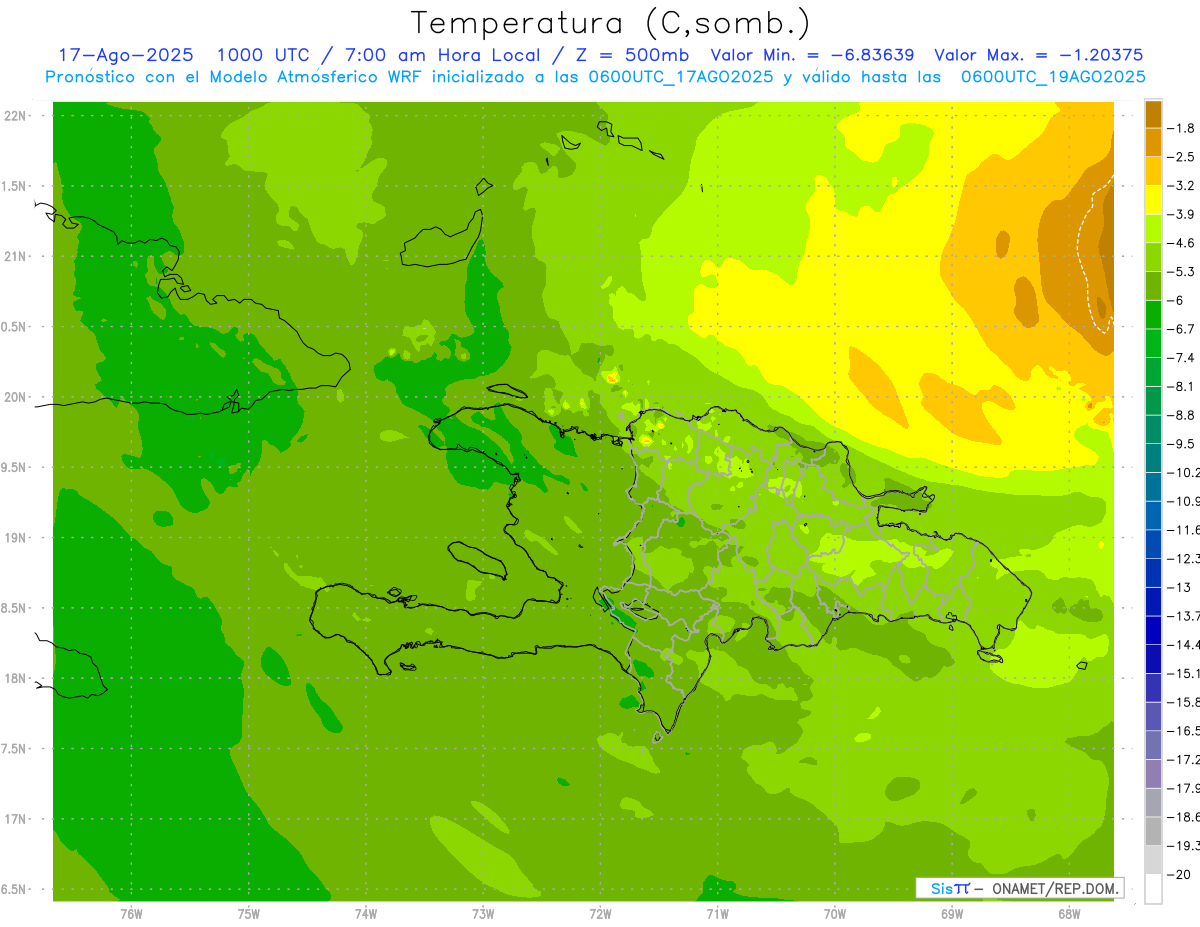This screenshot has height=927, width=1200.
Task: Click the "73W" longitude label
Action: pyautogui.click(x=483, y=913)
